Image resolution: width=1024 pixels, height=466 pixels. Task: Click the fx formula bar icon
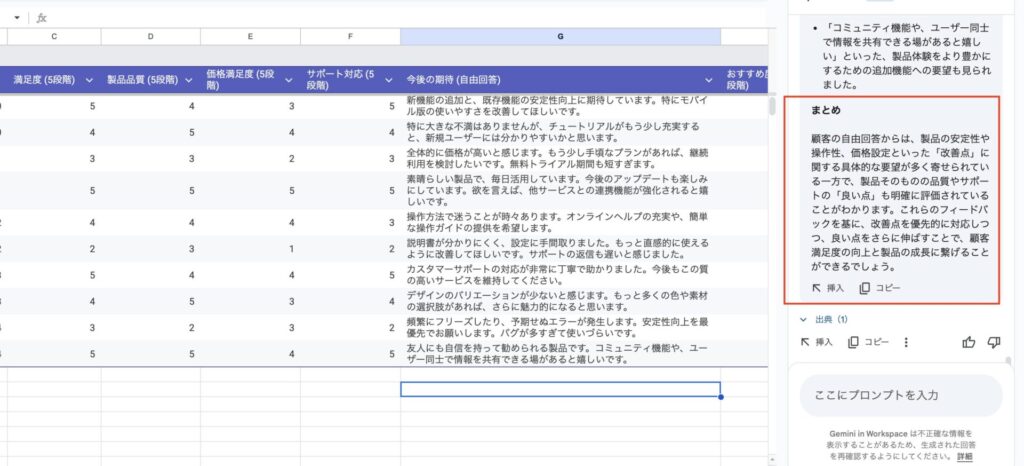(x=42, y=18)
